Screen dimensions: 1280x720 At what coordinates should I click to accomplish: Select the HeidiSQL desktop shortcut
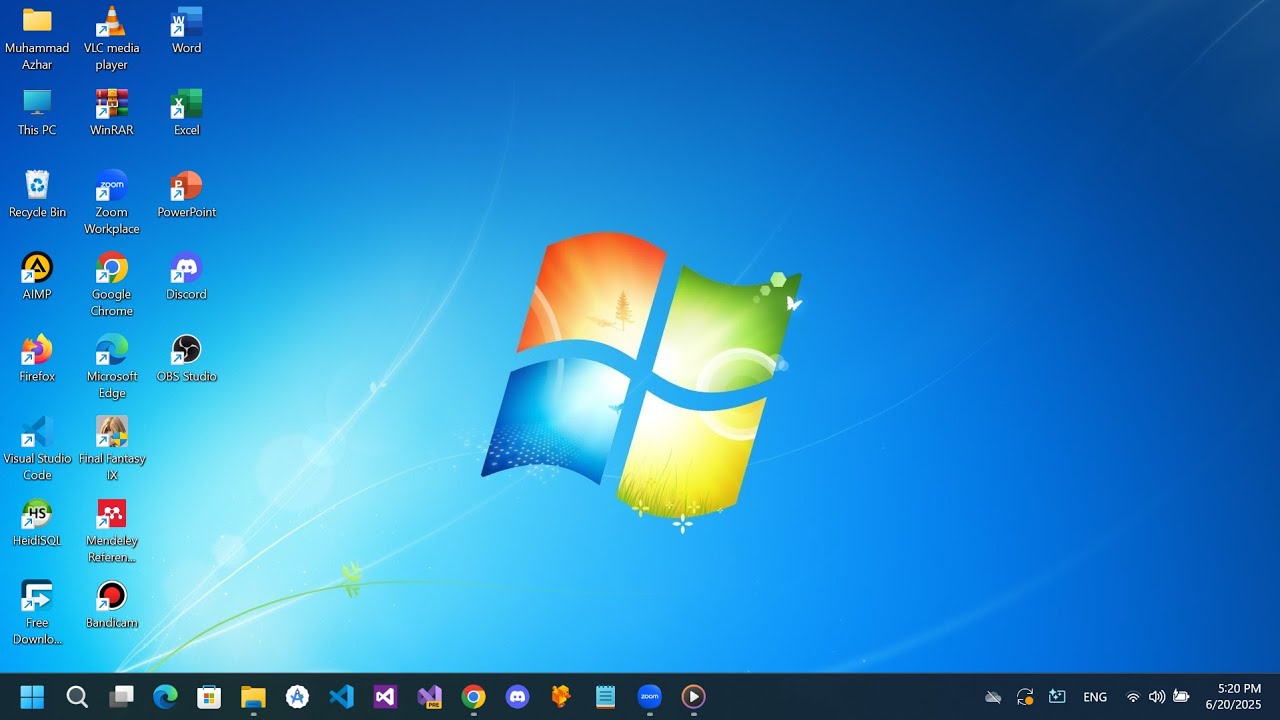(37, 522)
